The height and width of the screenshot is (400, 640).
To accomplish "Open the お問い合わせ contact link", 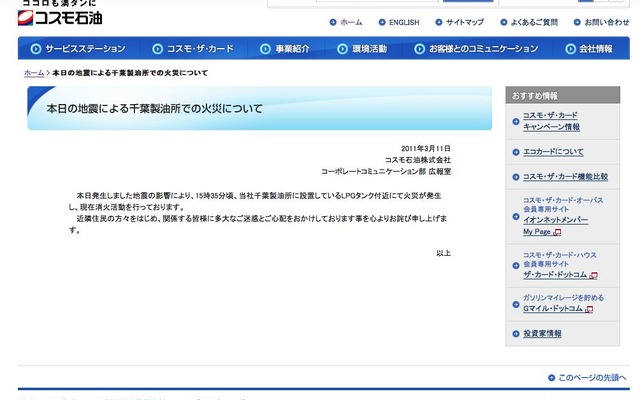I will tap(607, 22).
